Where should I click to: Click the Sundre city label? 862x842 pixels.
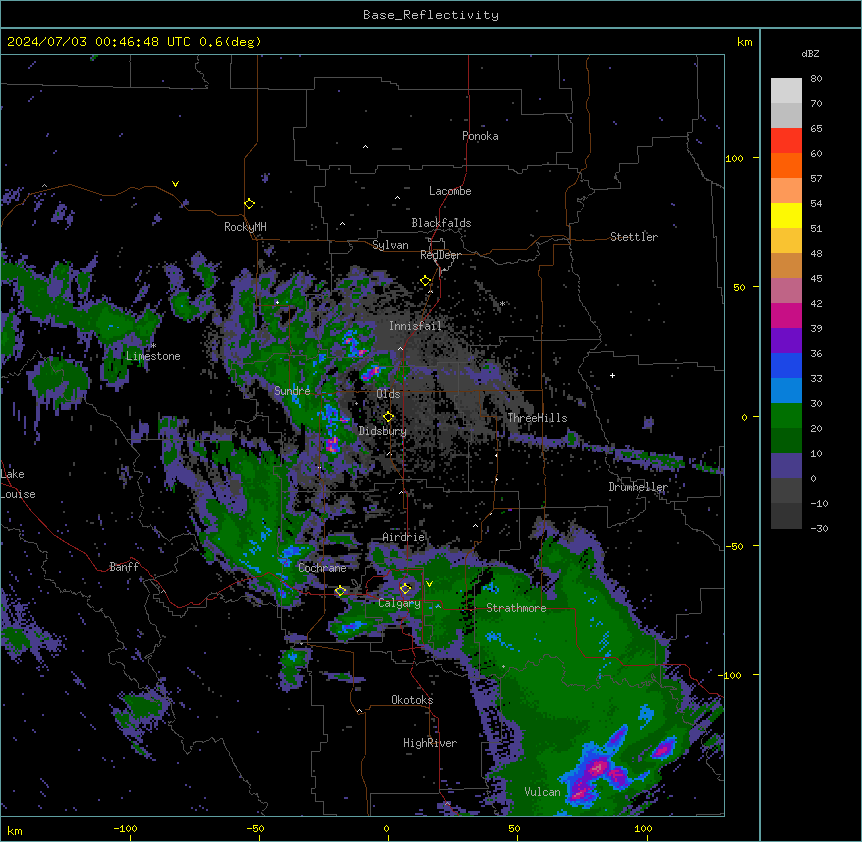(292, 391)
